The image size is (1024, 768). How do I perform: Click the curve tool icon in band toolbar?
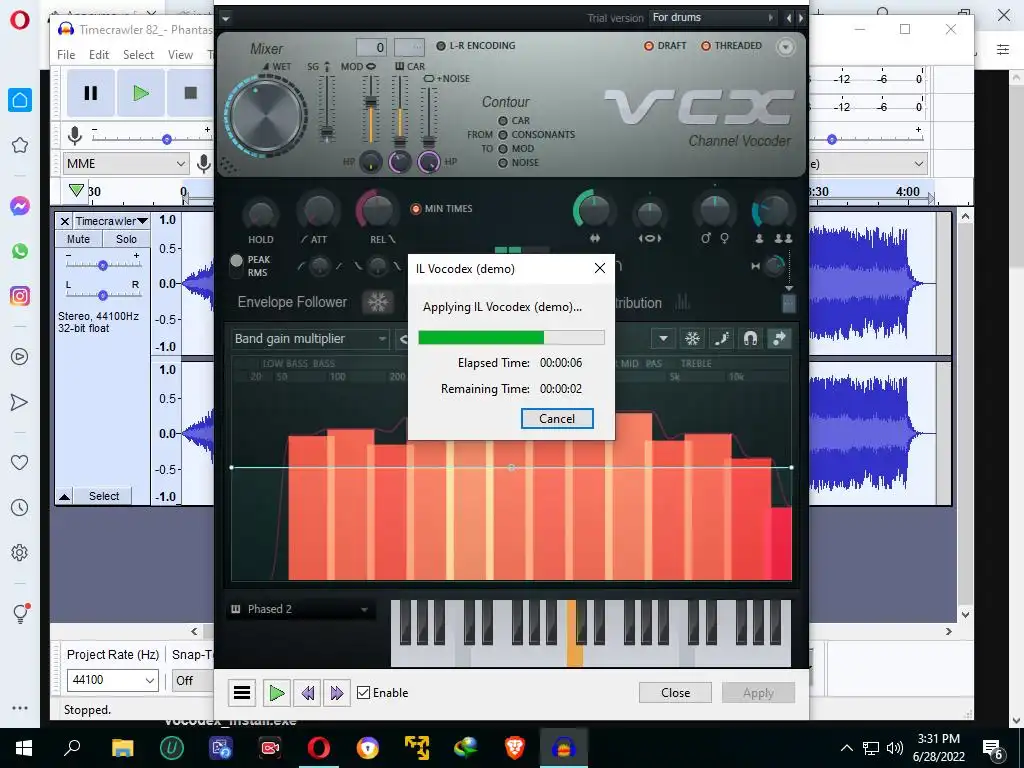(x=721, y=338)
